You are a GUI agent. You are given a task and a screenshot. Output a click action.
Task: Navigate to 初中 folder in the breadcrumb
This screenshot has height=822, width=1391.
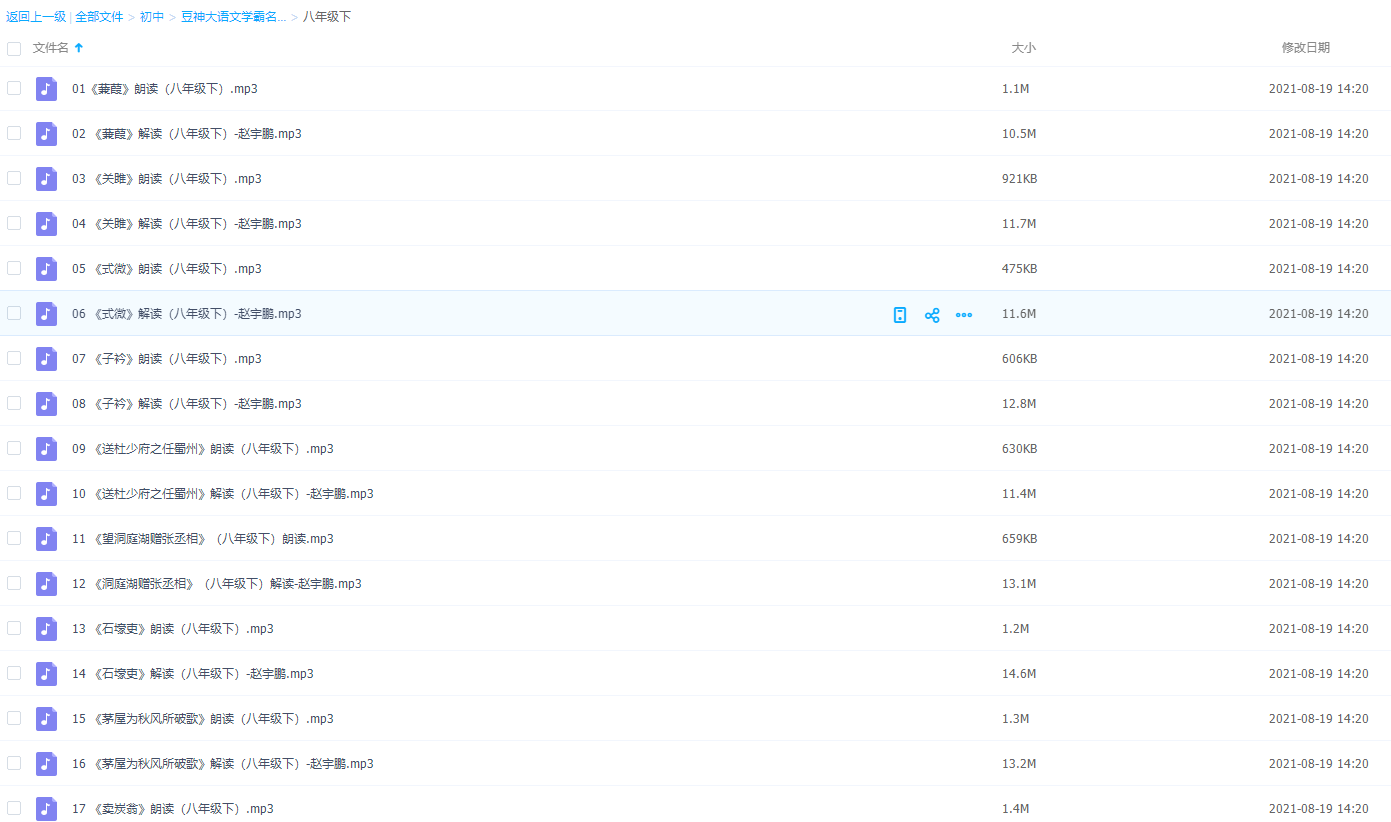[152, 17]
